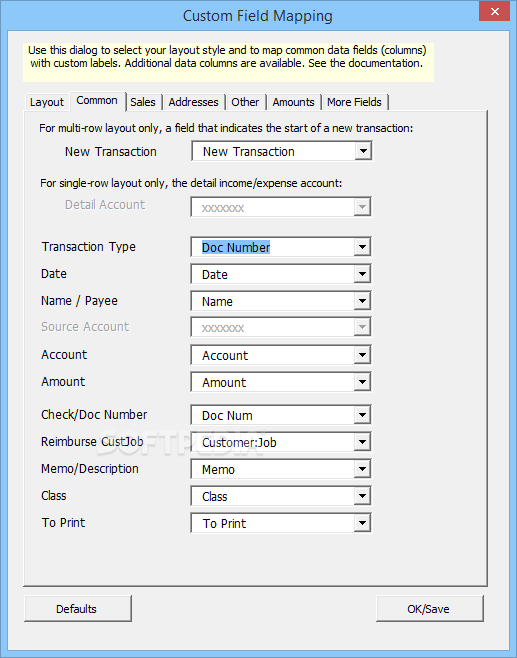Select the Common tab
The width and height of the screenshot is (517, 658).
pos(97,101)
